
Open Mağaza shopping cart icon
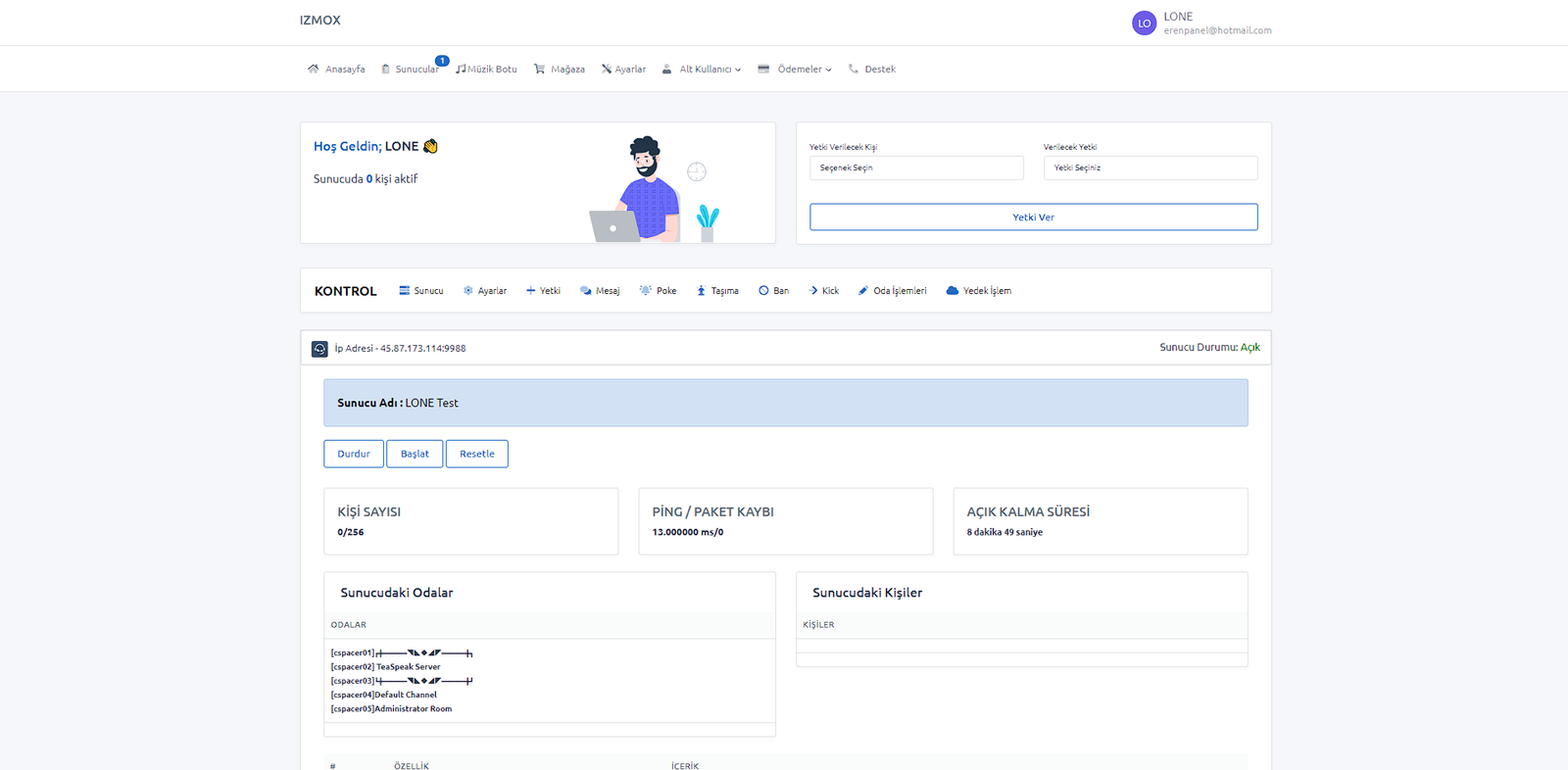pos(539,69)
